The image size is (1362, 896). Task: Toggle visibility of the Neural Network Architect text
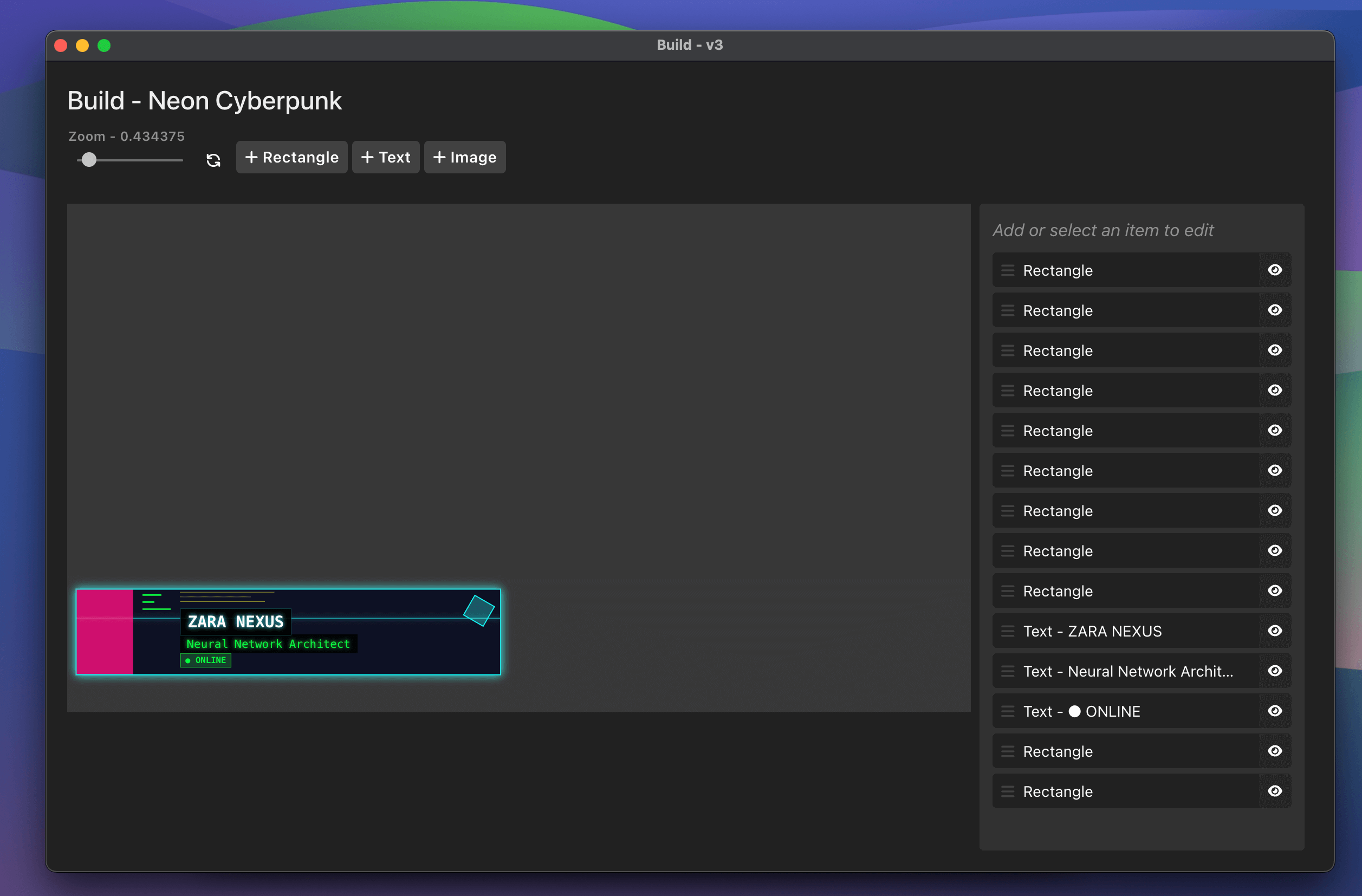pyautogui.click(x=1275, y=671)
